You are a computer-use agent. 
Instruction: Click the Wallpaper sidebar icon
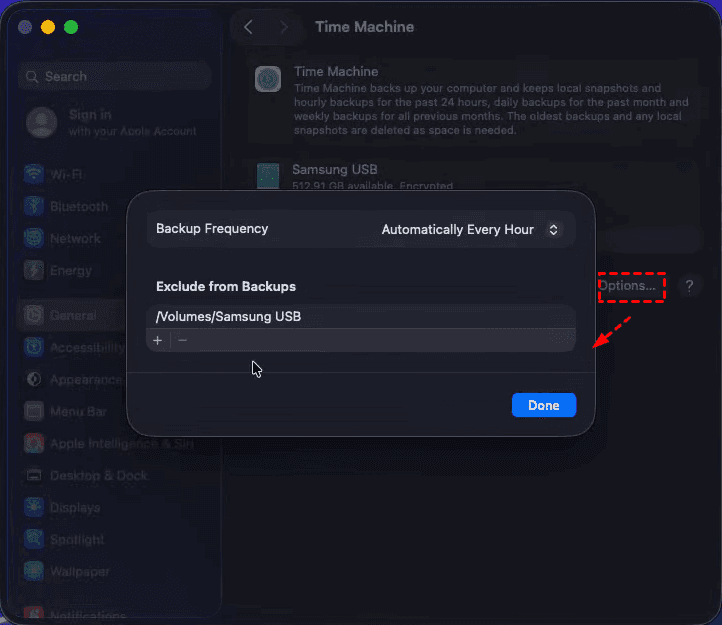(x=34, y=571)
